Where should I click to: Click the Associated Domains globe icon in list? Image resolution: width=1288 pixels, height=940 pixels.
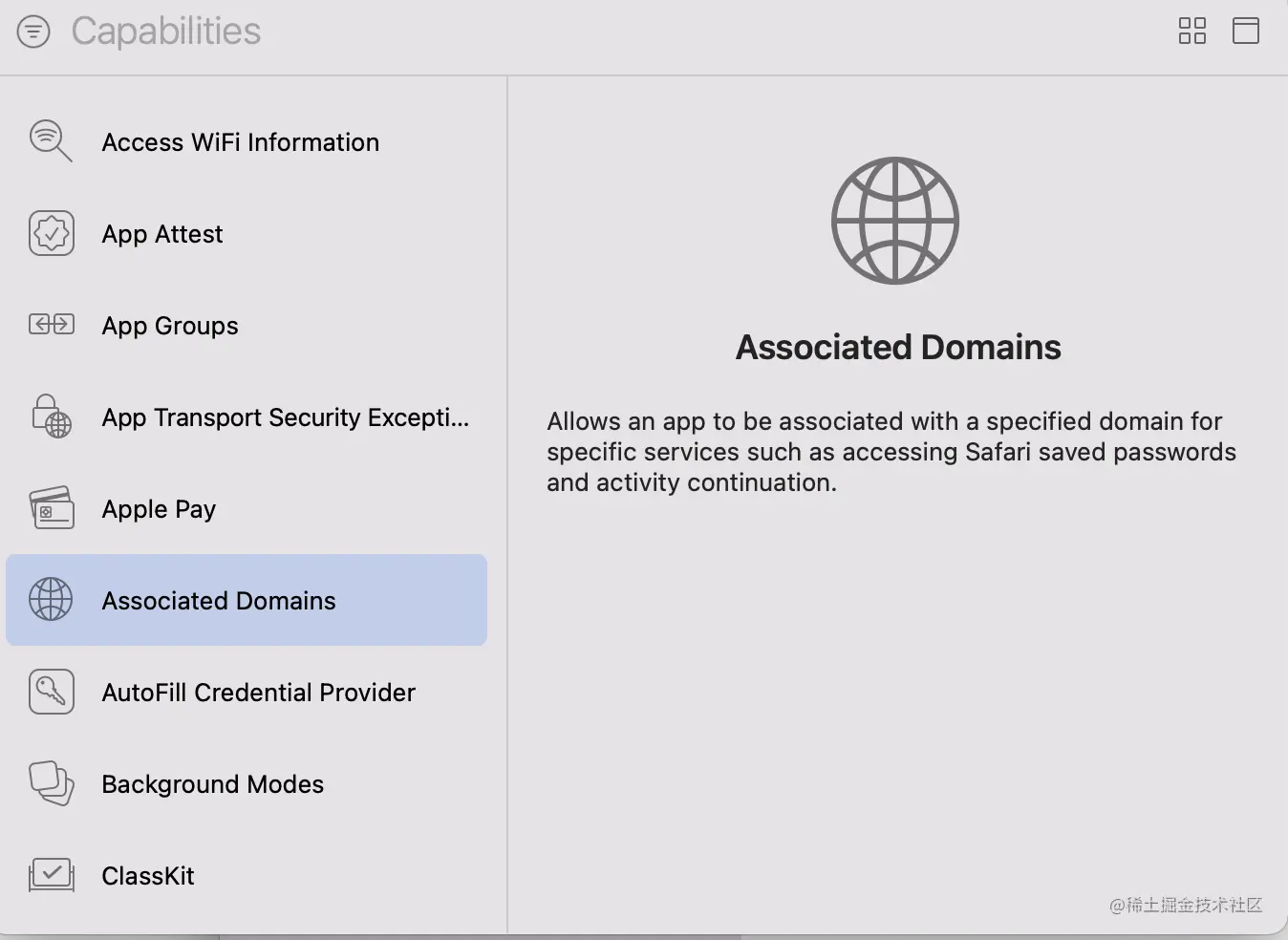coord(51,600)
